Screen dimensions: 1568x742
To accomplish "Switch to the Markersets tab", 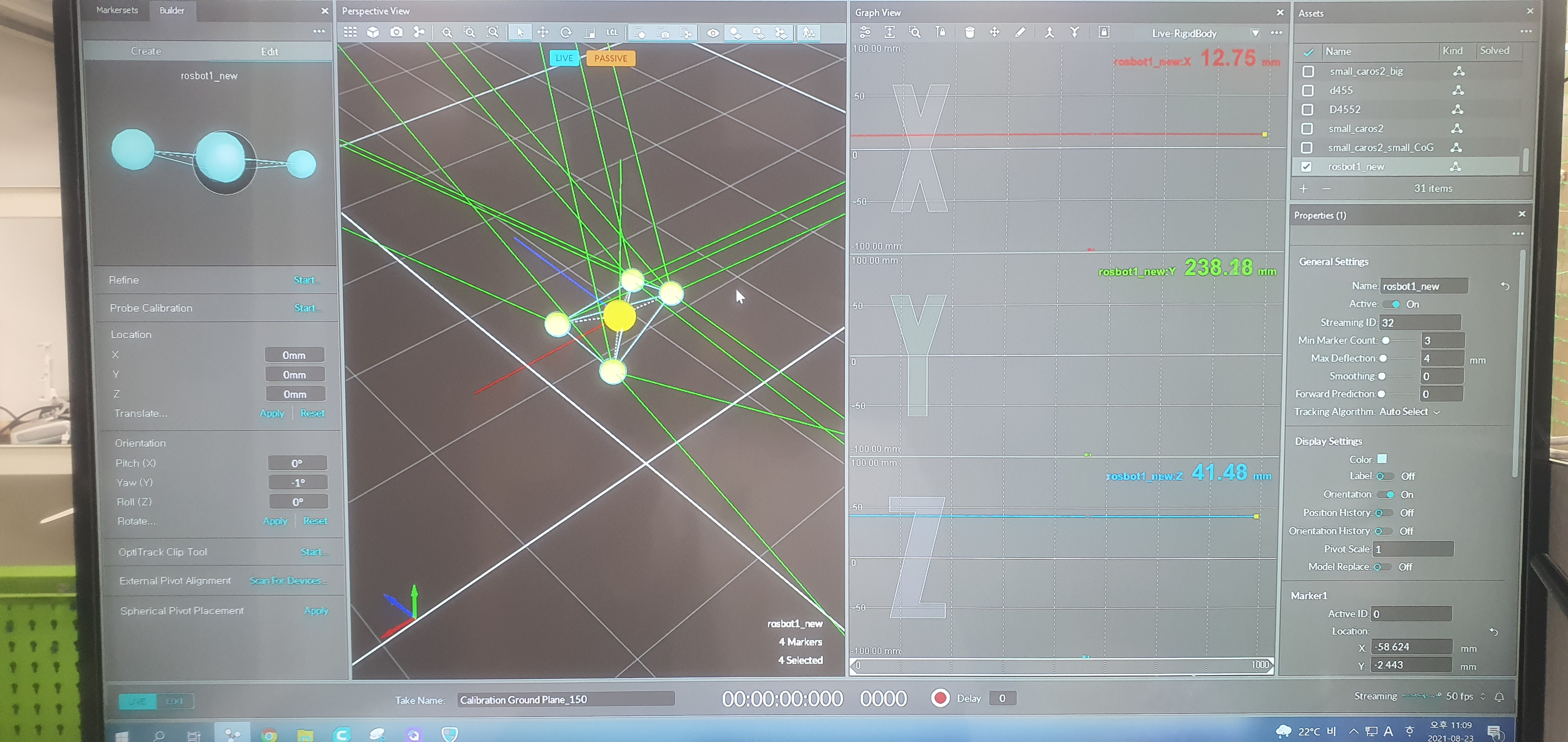I will coord(117,10).
